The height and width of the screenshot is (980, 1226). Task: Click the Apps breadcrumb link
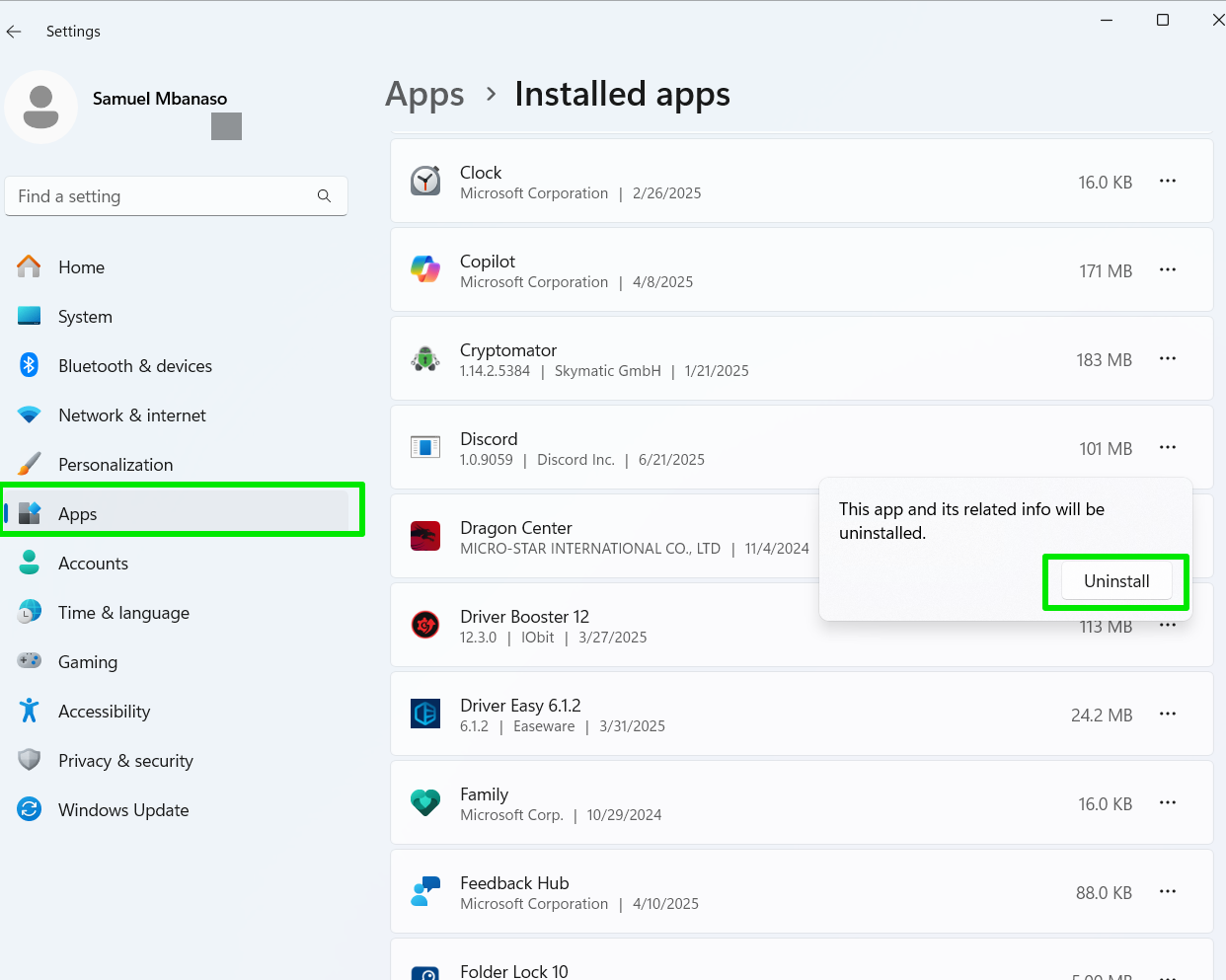coord(424,95)
